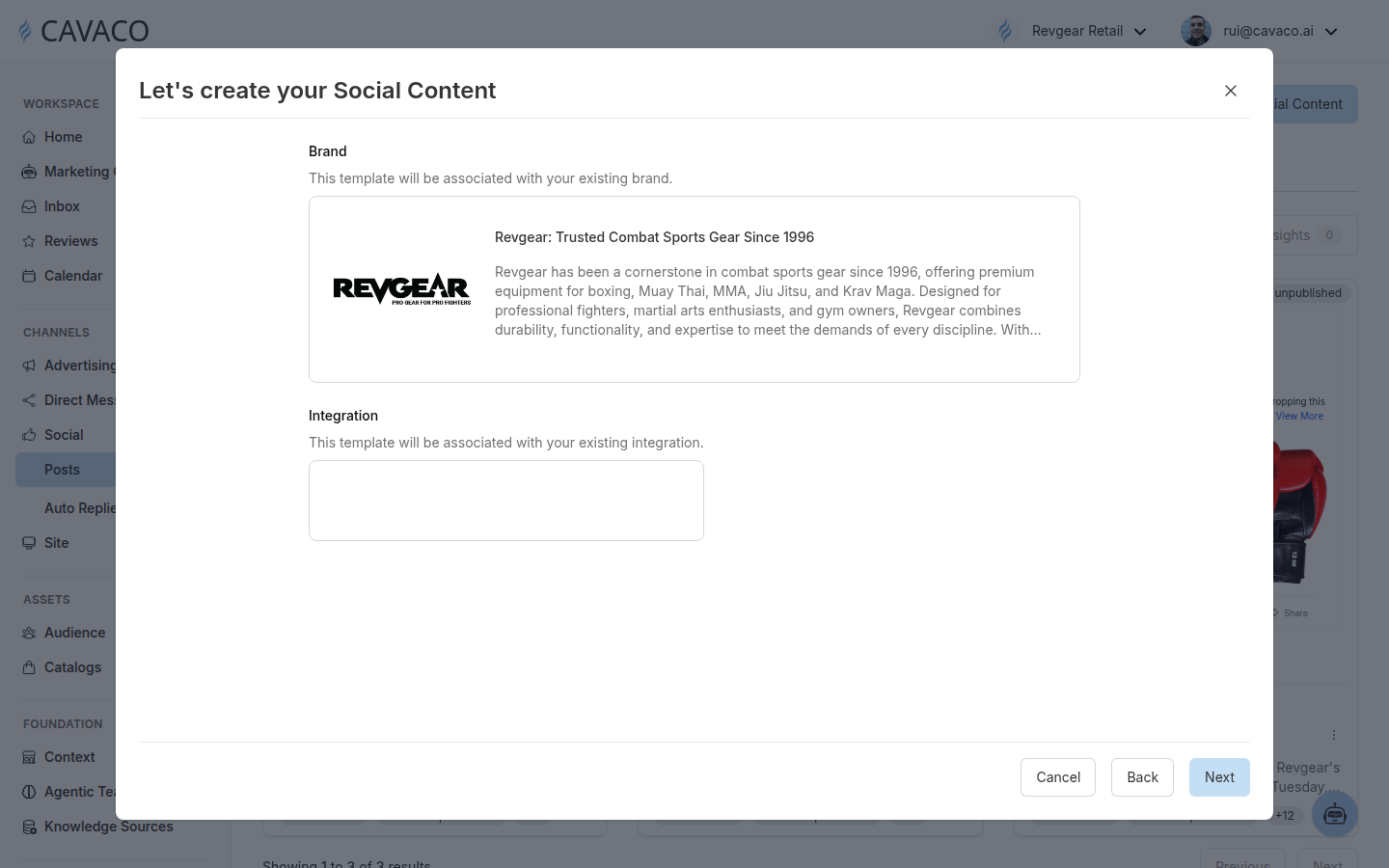Click the CAVACO wordmark
1389x868 pixels.
(95, 31)
